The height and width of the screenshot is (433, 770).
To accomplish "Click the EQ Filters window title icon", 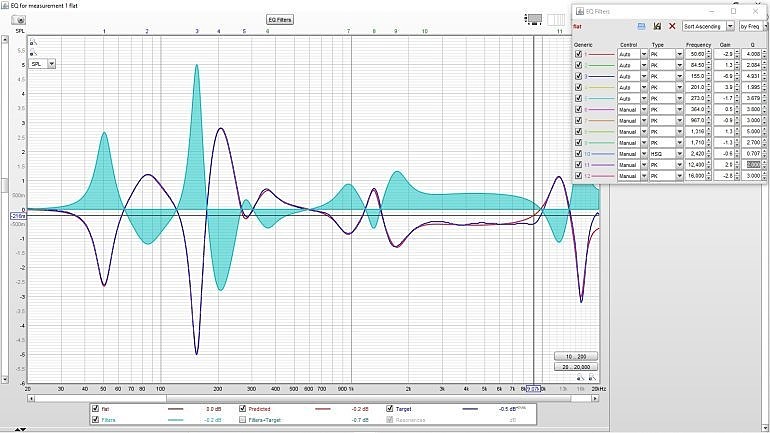I will coord(579,11).
